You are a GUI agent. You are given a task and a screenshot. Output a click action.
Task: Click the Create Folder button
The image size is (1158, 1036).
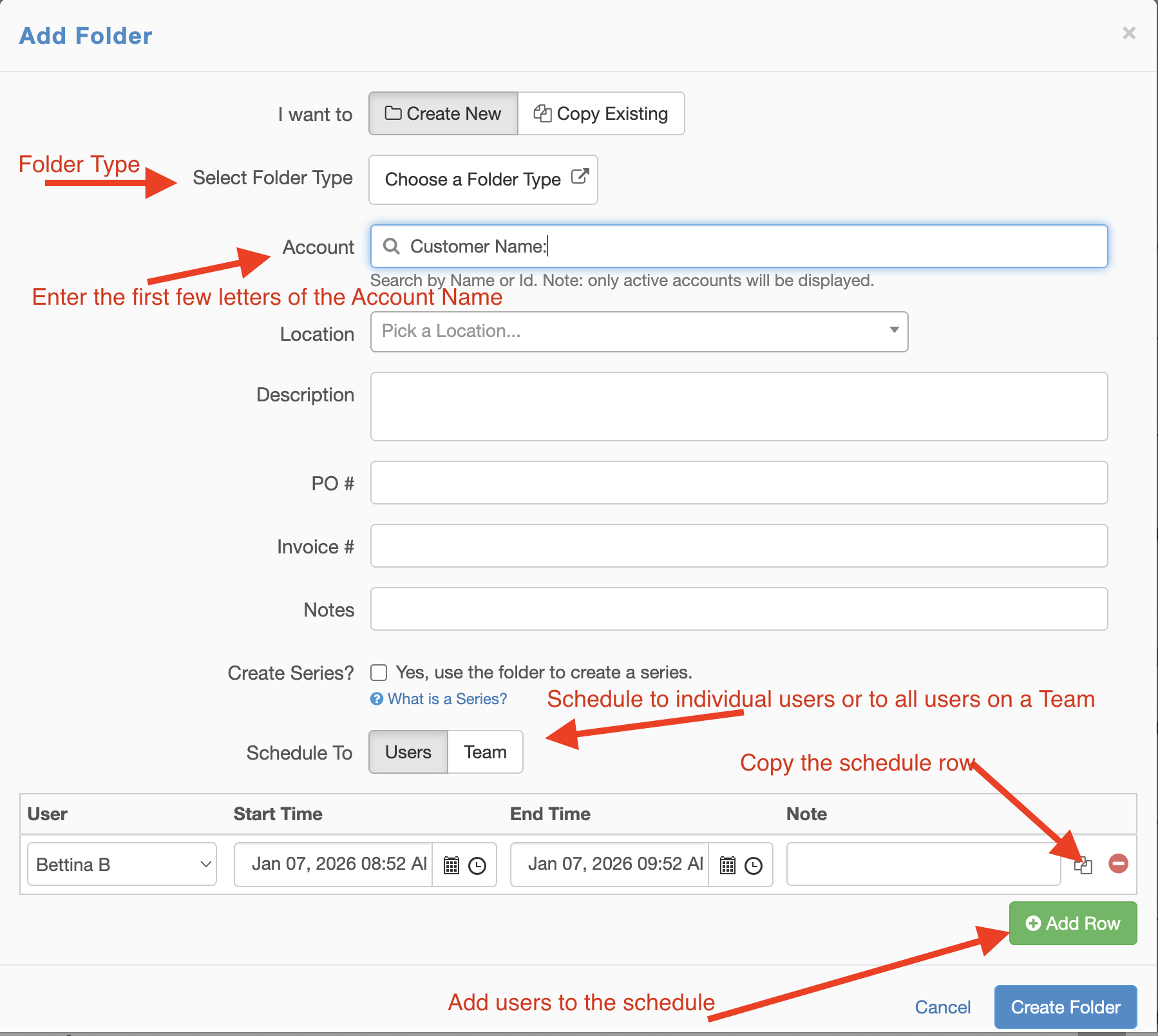1066,1007
